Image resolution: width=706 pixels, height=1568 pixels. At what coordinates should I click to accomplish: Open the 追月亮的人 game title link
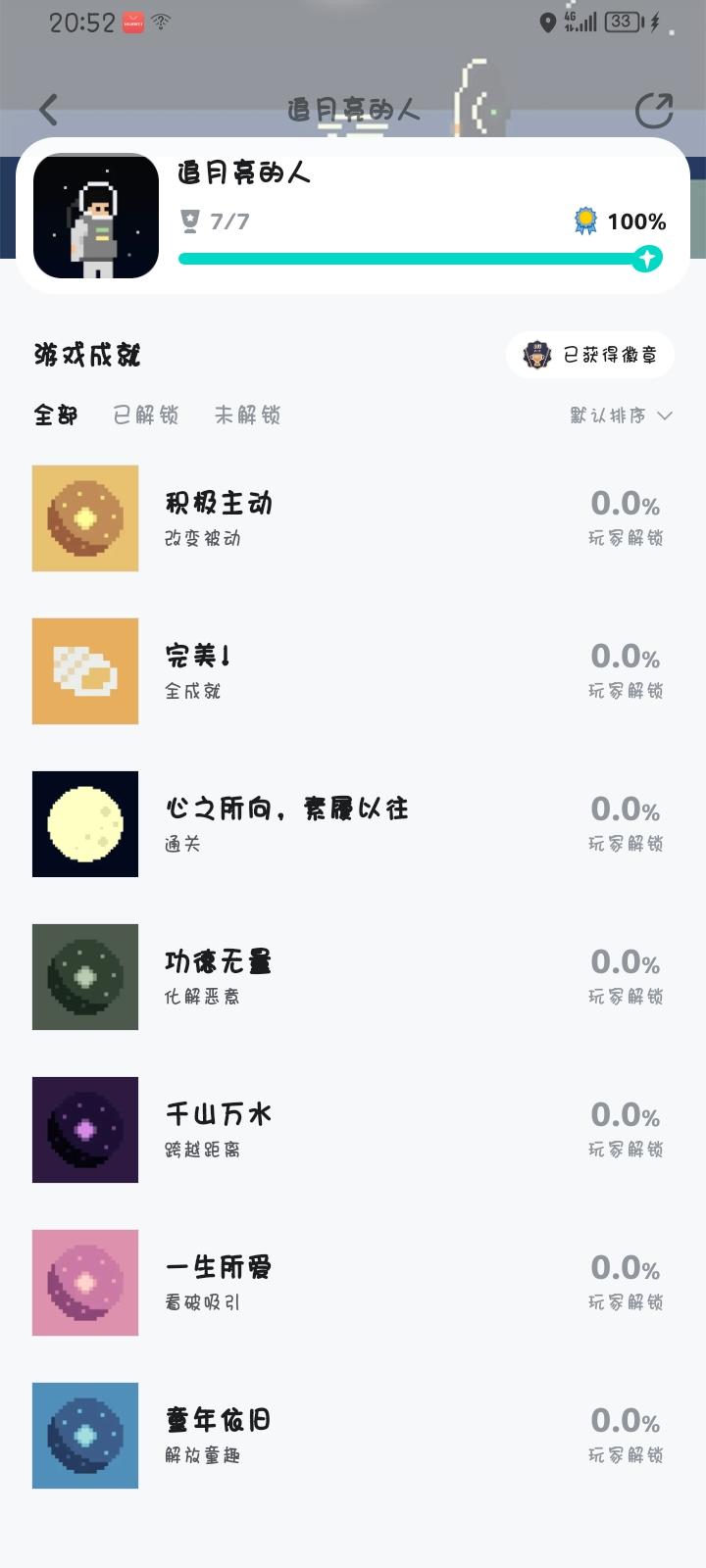point(244,173)
